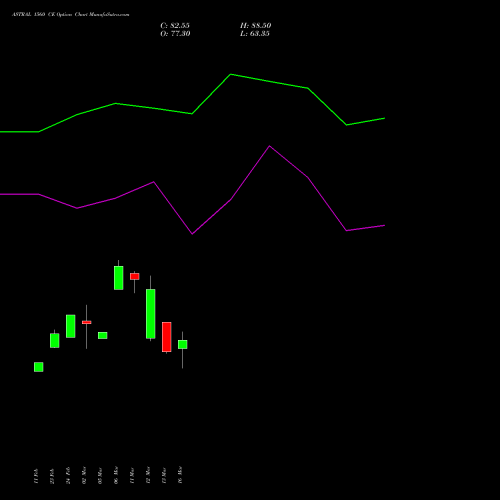Click the green candle above 24 Feb

point(71,326)
